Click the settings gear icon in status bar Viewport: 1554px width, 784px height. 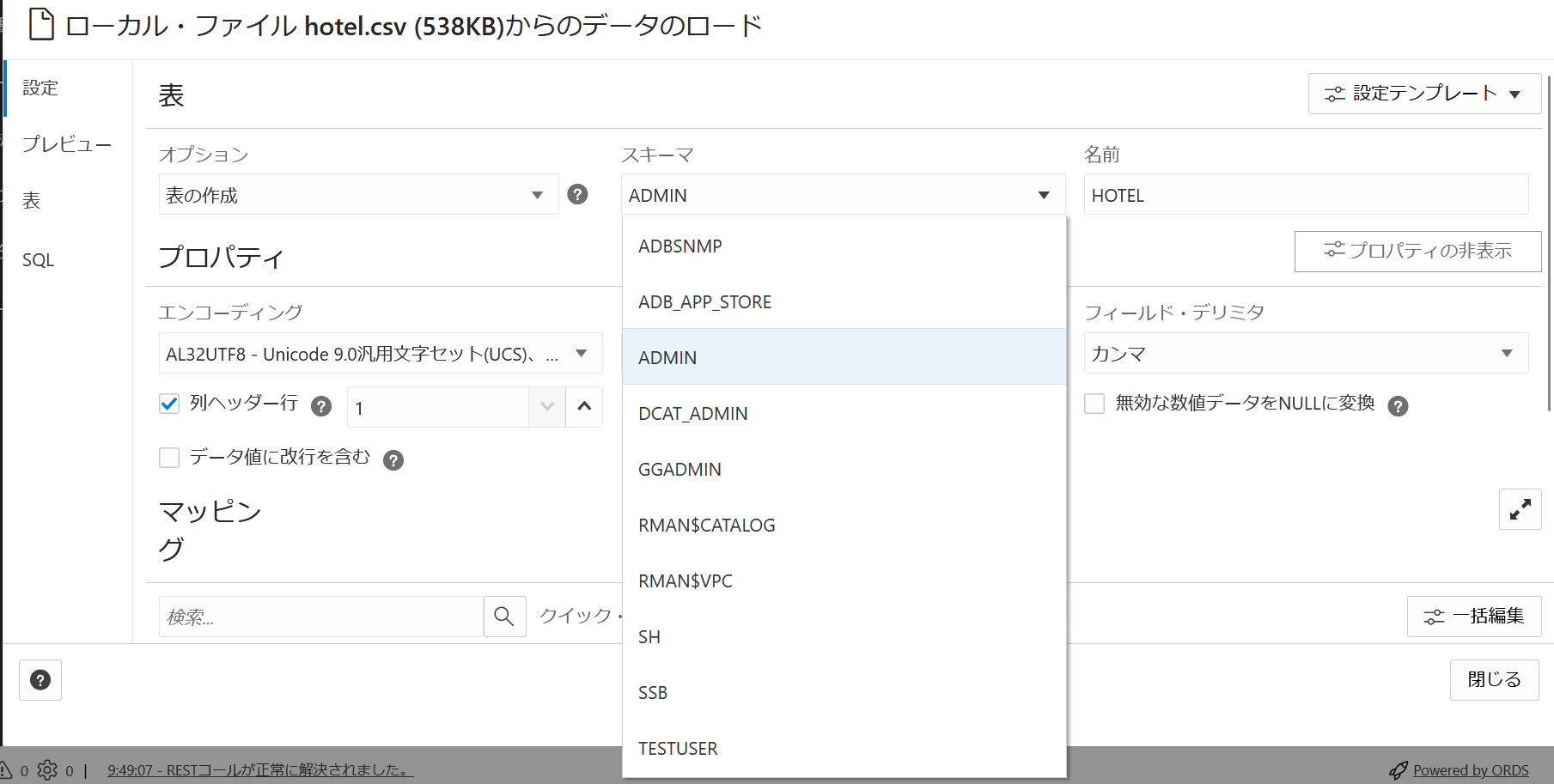(47, 770)
